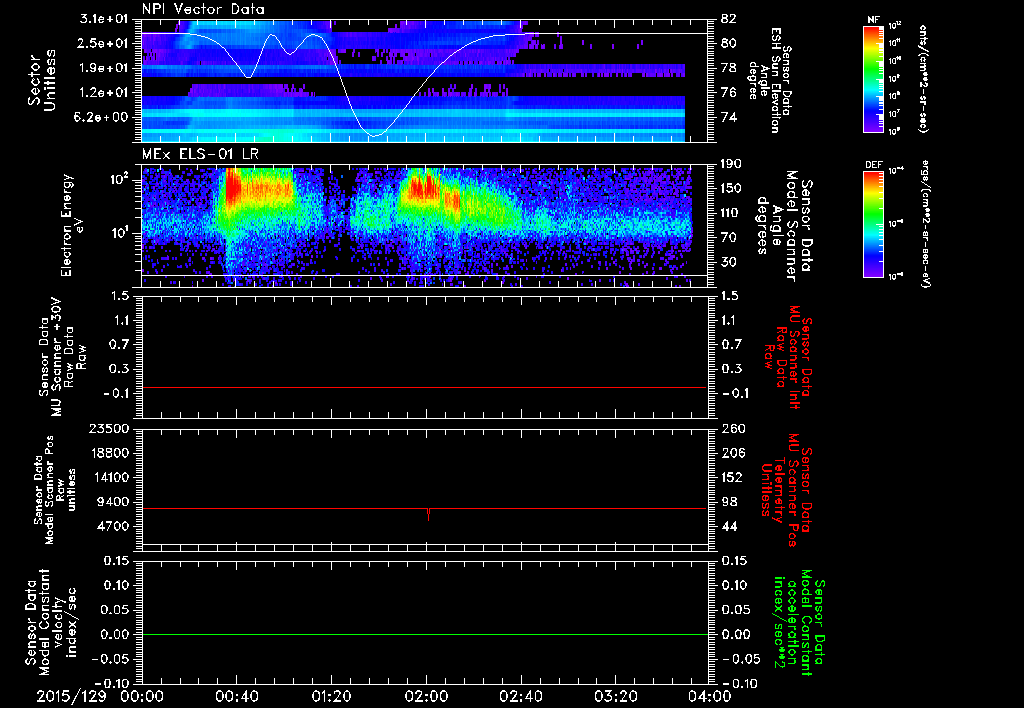Click the lowest point of white sun elevation curve
Viewport: 1024px width, 708px height.
pos(376,135)
